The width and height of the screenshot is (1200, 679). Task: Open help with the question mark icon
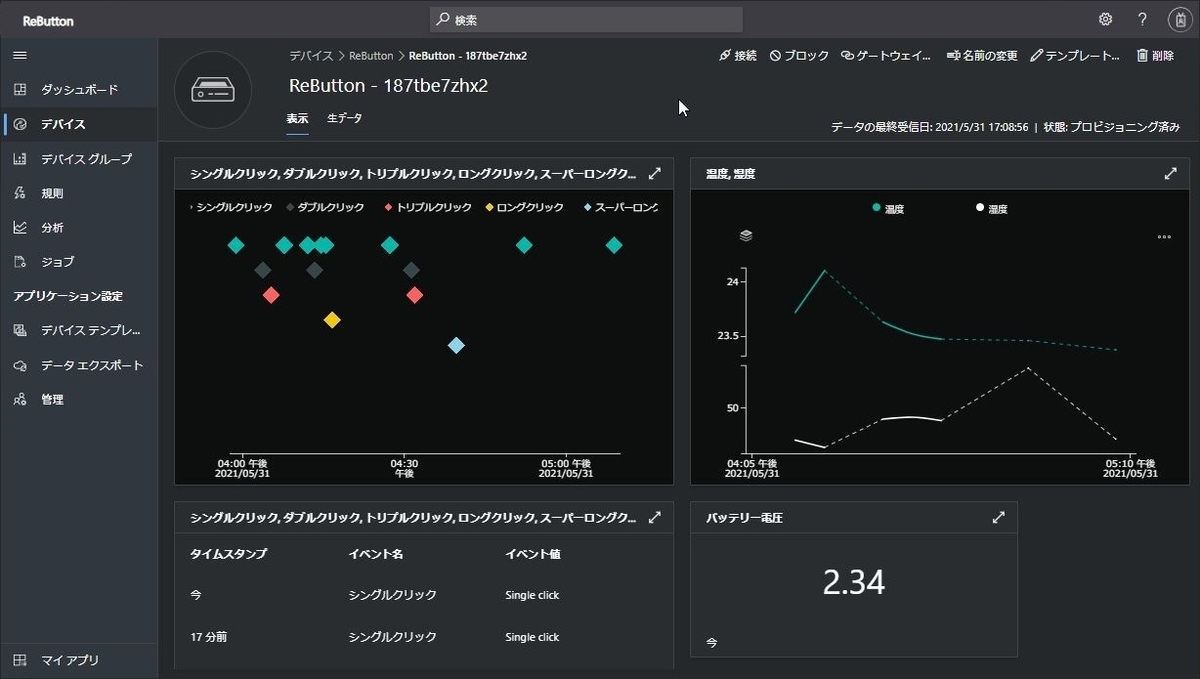(1142, 20)
